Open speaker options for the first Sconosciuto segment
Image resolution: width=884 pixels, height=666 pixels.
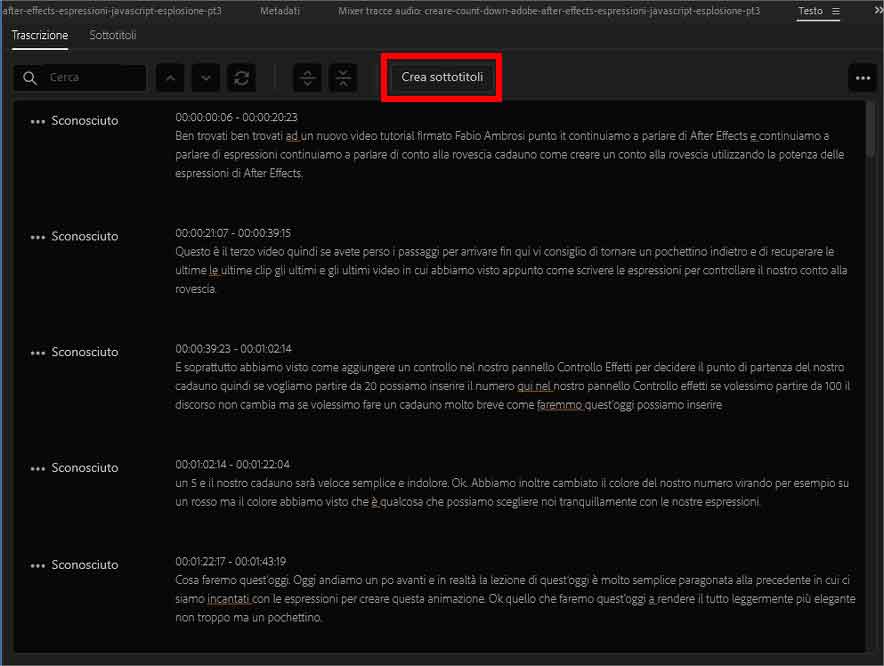point(37,120)
